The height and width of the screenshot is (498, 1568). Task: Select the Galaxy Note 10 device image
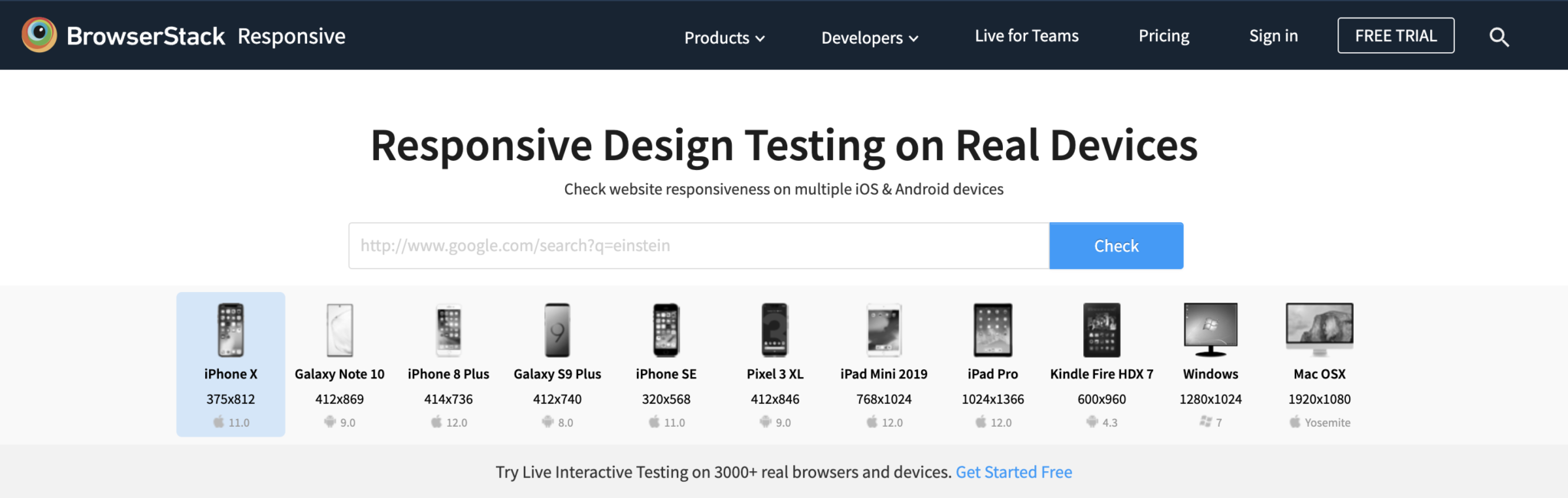coord(340,330)
